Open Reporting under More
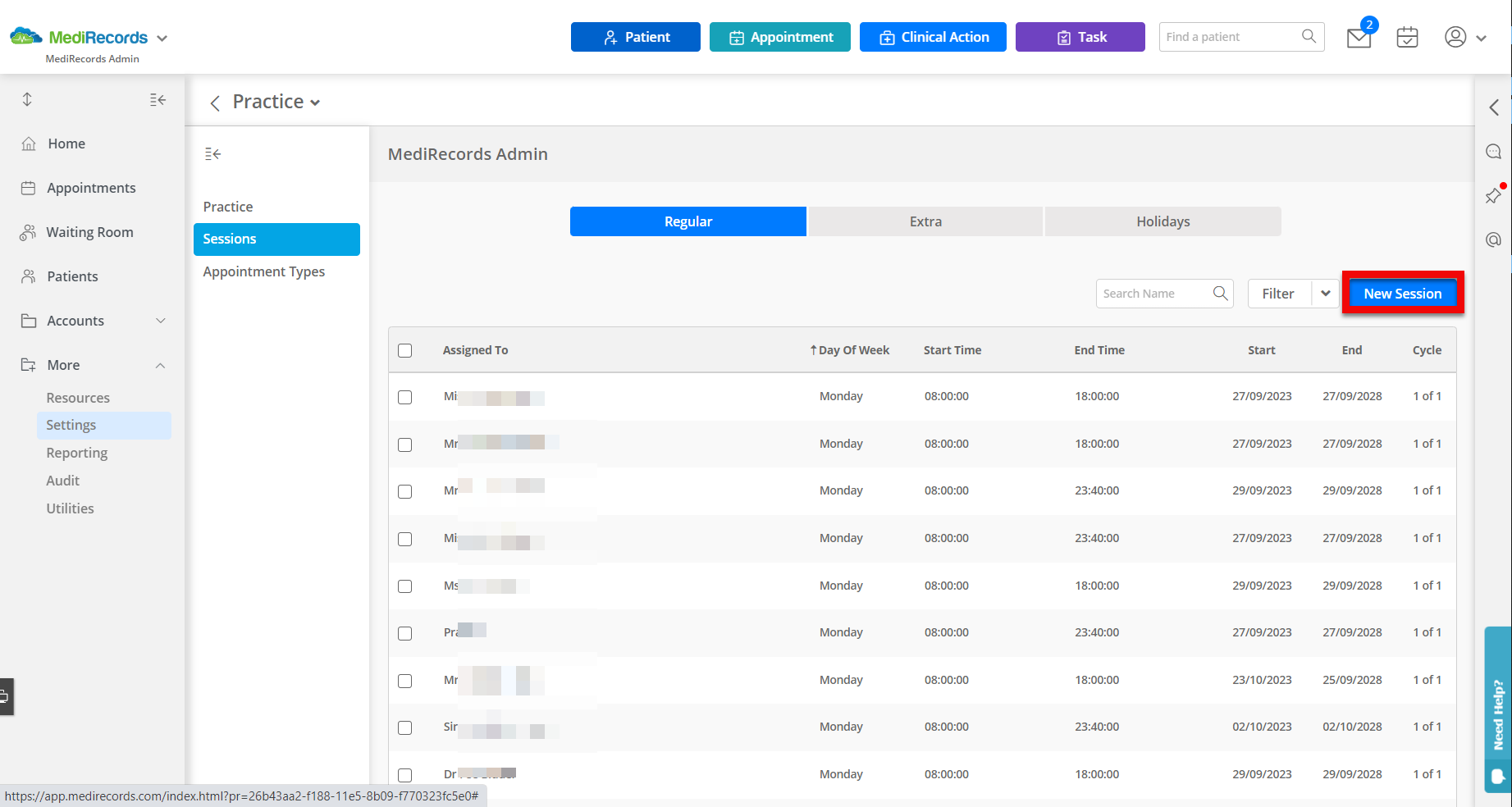The height and width of the screenshot is (807, 1512). tap(77, 453)
